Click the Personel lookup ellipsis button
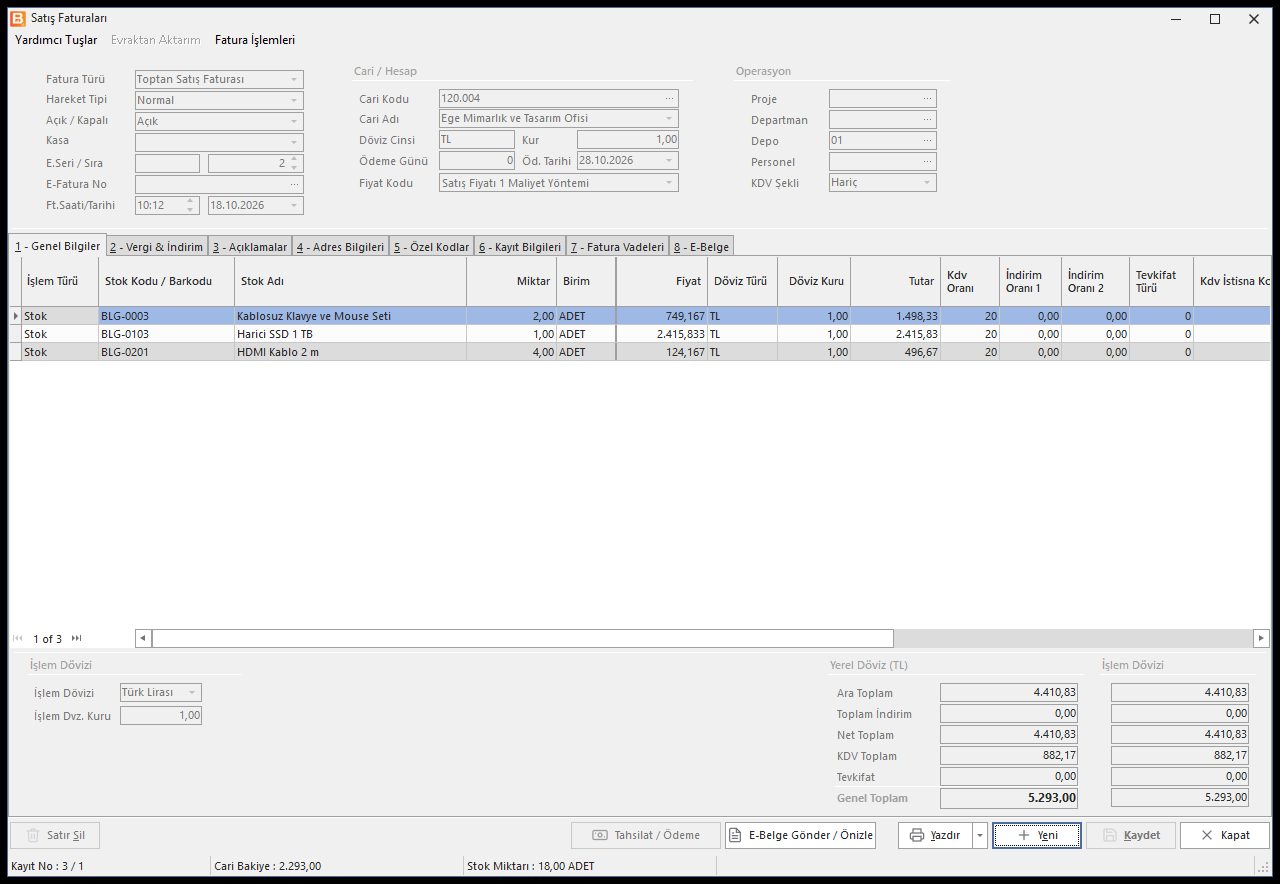 [x=928, y=161]
